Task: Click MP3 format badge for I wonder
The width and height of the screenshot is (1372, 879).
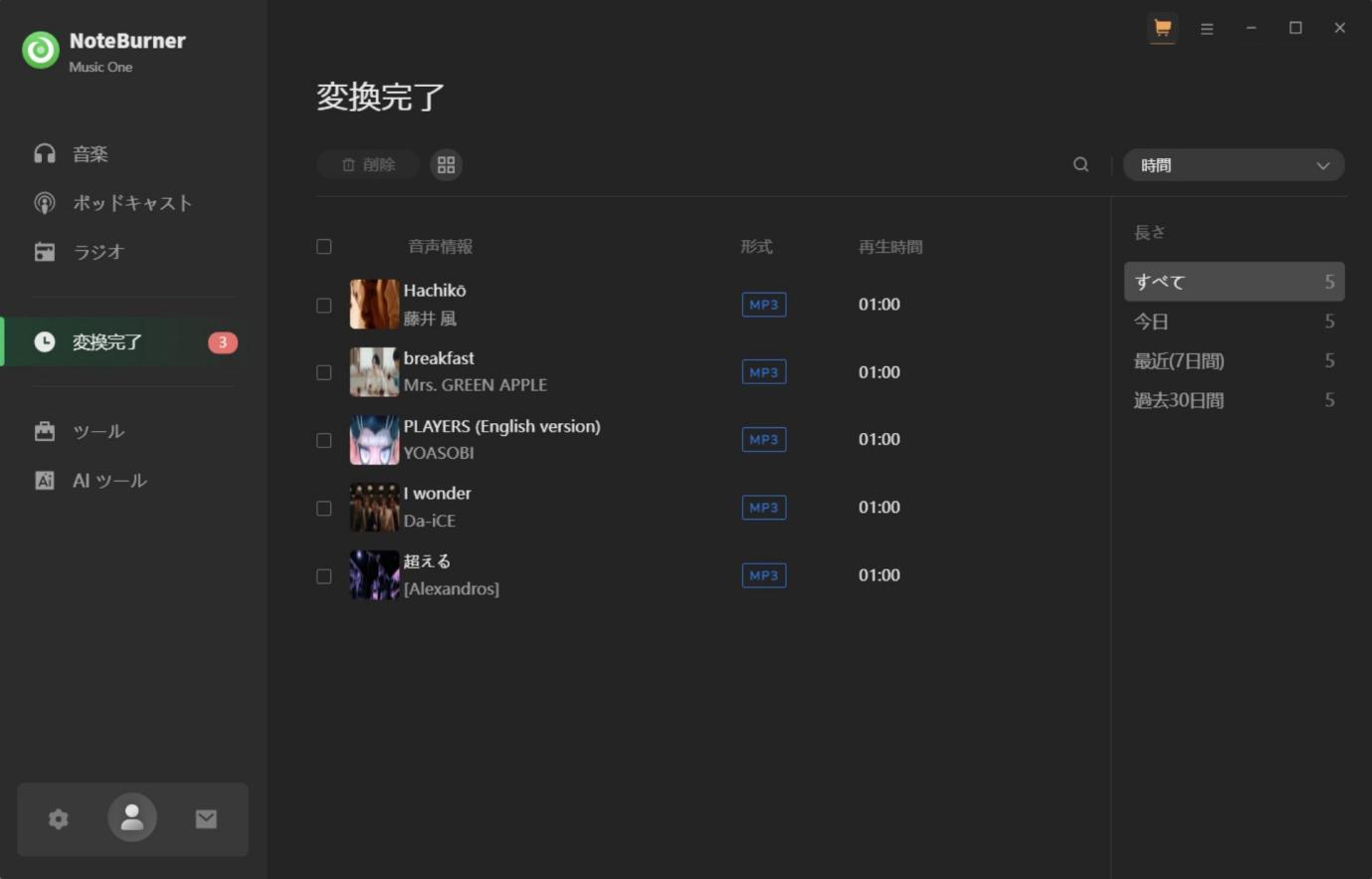Action: pos(764,508)
